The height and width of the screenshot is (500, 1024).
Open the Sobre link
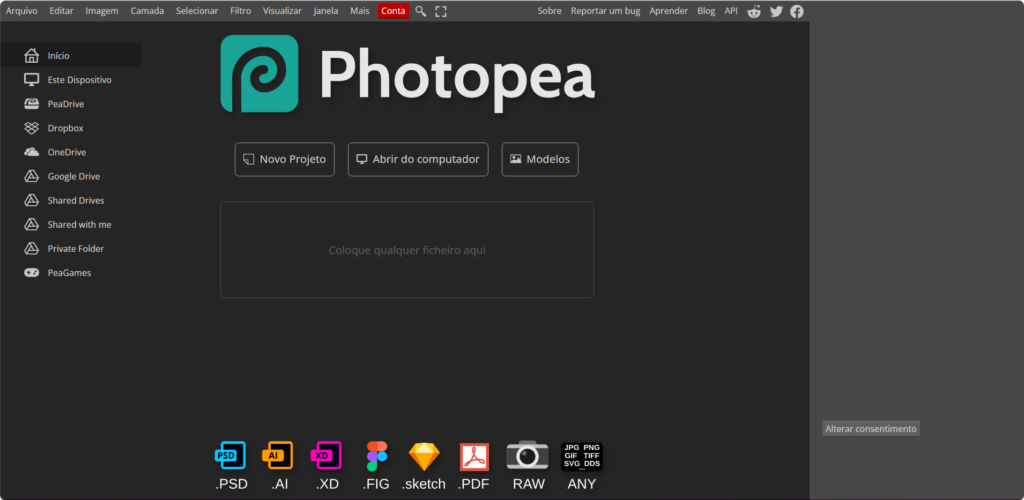click(549, 11)
